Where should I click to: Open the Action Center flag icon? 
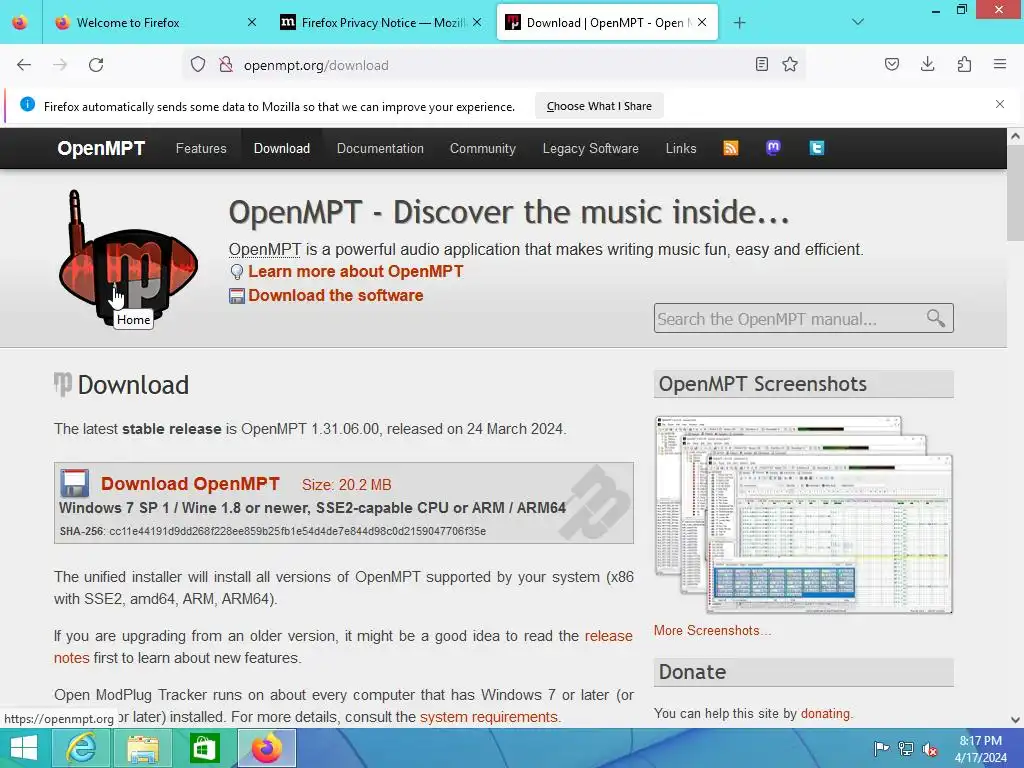[881, 748]
